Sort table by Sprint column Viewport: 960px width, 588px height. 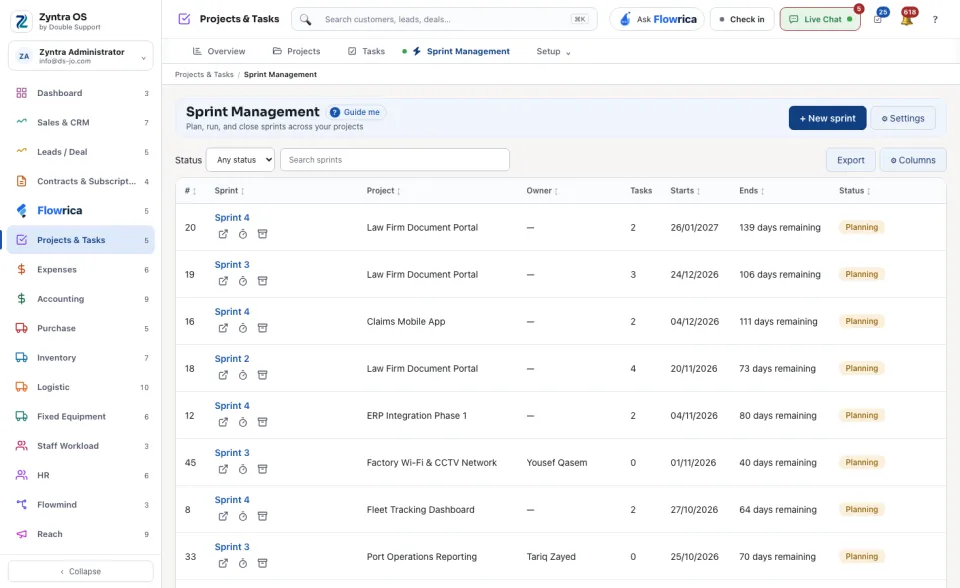pos(230,191)
